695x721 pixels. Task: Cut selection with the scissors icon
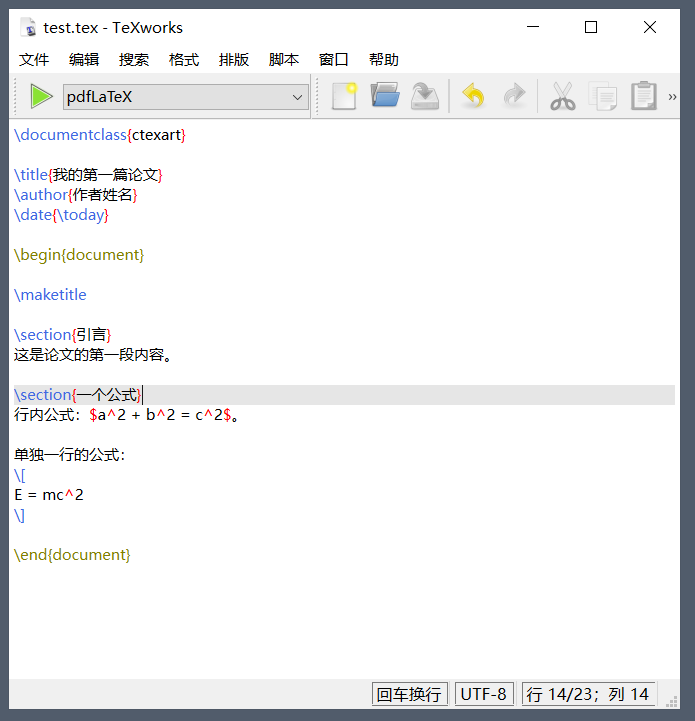pos(562,96)
